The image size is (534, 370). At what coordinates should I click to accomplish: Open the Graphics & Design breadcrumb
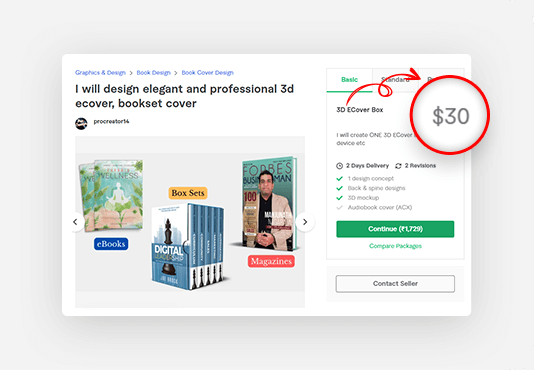[x=100, y=73]
